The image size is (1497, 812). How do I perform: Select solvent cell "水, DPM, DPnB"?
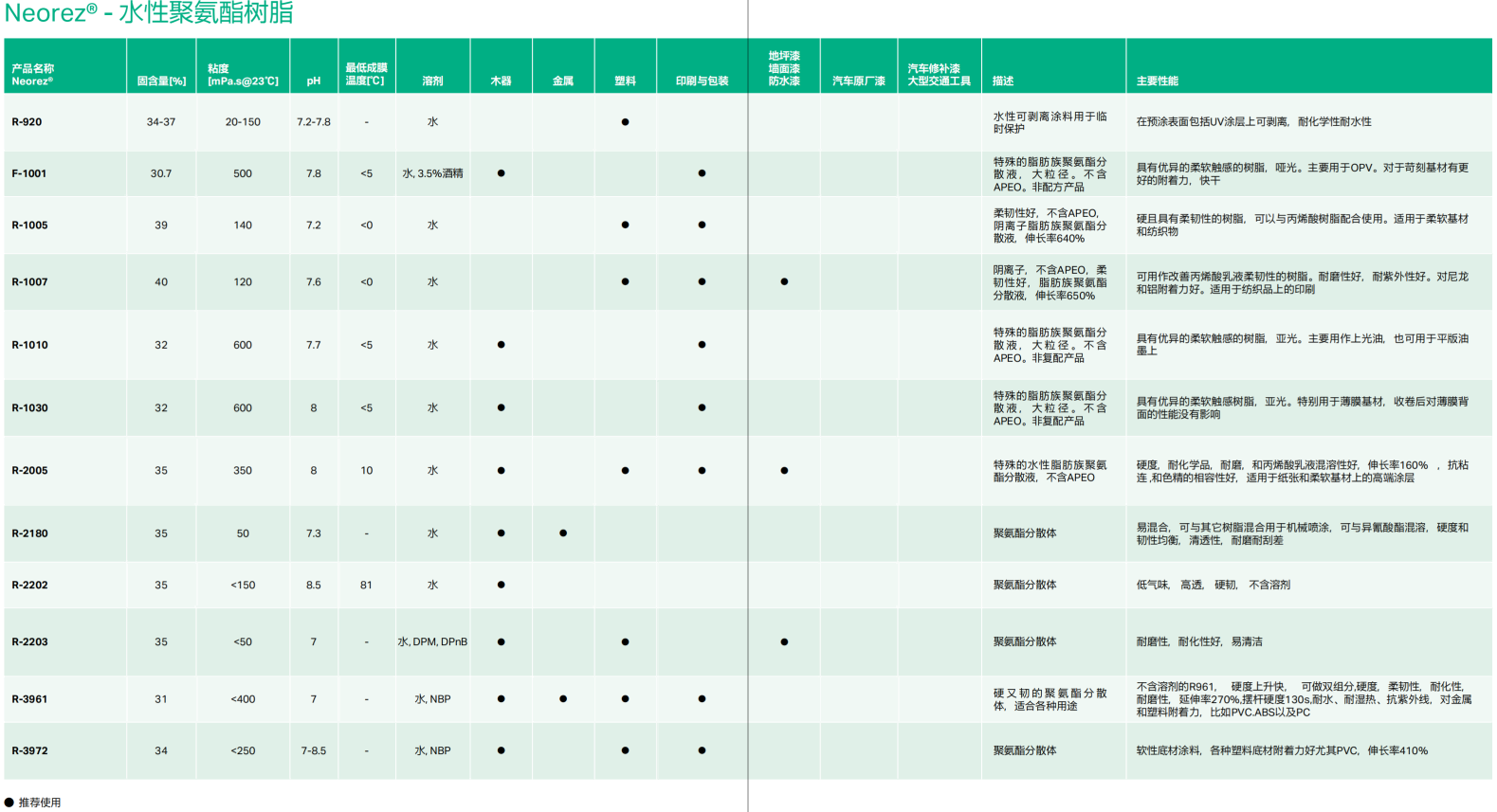(x=432, y=642)
